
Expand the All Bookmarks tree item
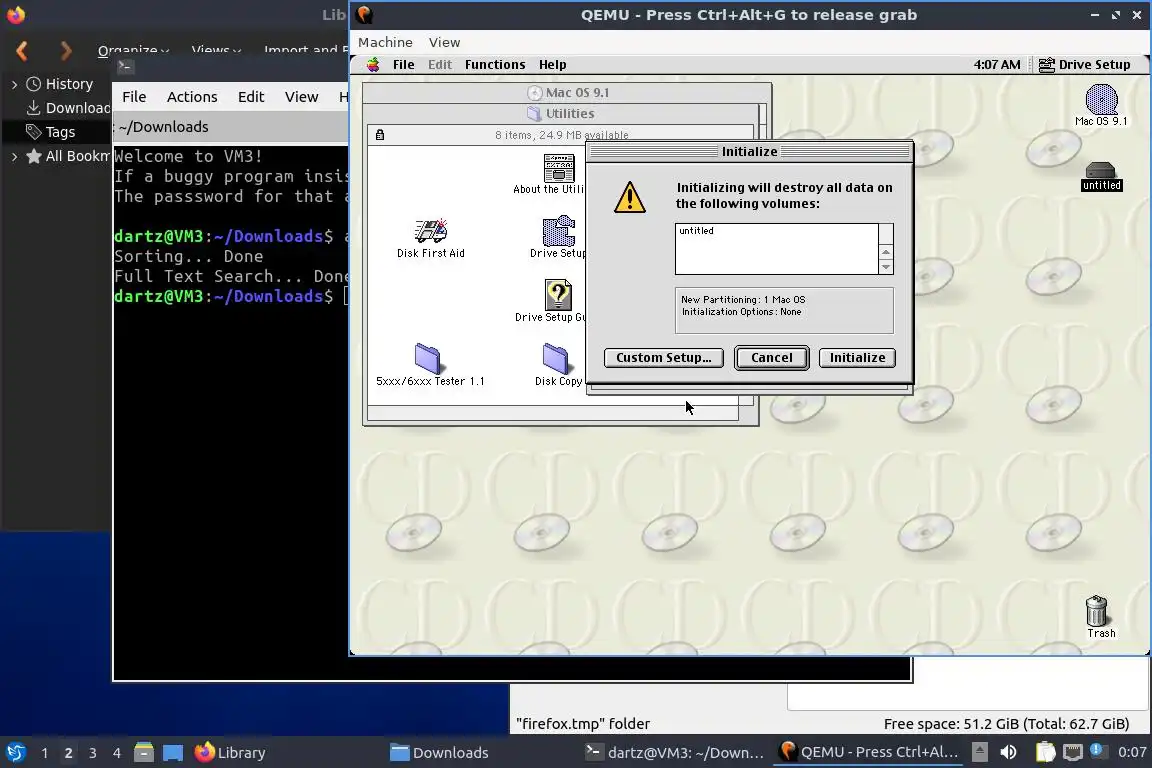pyautogui.click(x=14, y=156)
